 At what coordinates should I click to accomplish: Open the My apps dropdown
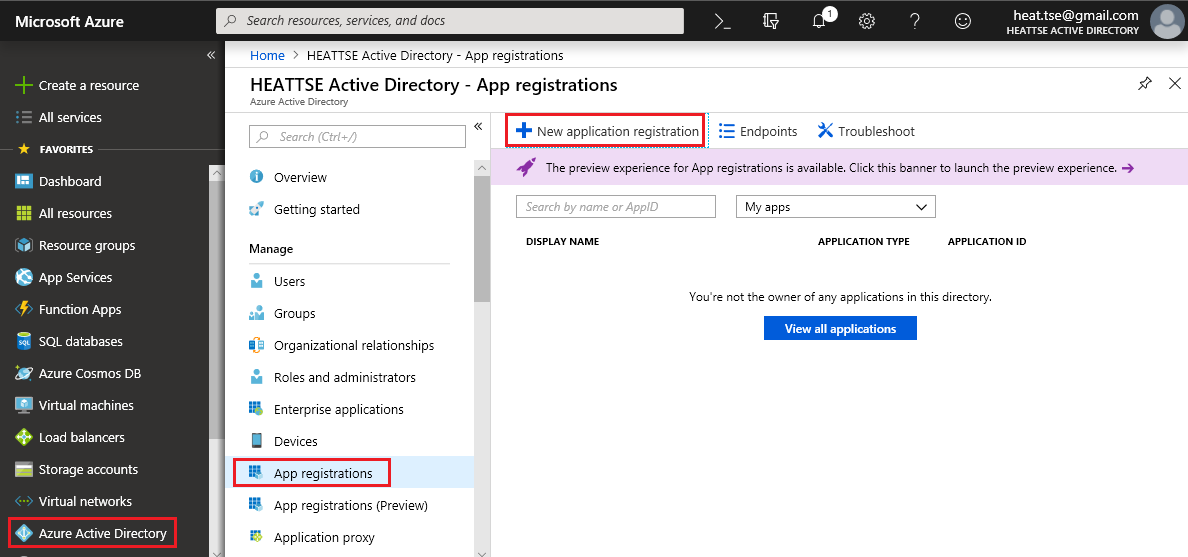click(x=835, y=207)
